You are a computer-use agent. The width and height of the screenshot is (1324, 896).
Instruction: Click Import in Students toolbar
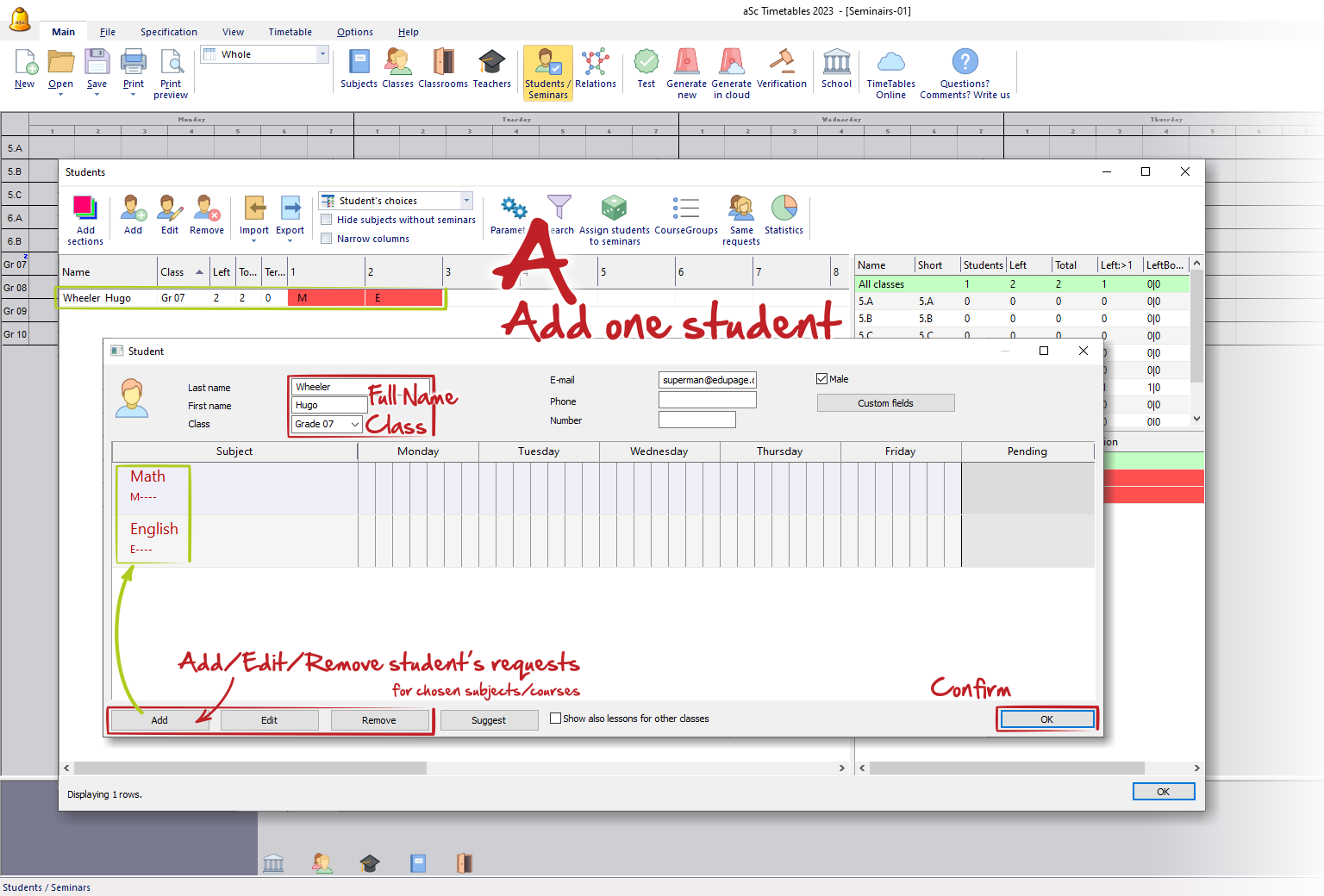point(254,215)
